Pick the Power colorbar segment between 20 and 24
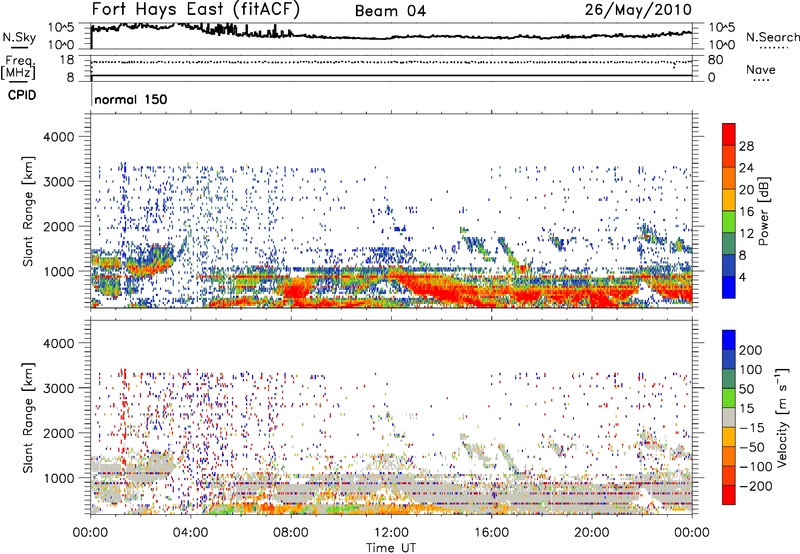The width and height of the screenshot is (800, 554). (729, 178)
